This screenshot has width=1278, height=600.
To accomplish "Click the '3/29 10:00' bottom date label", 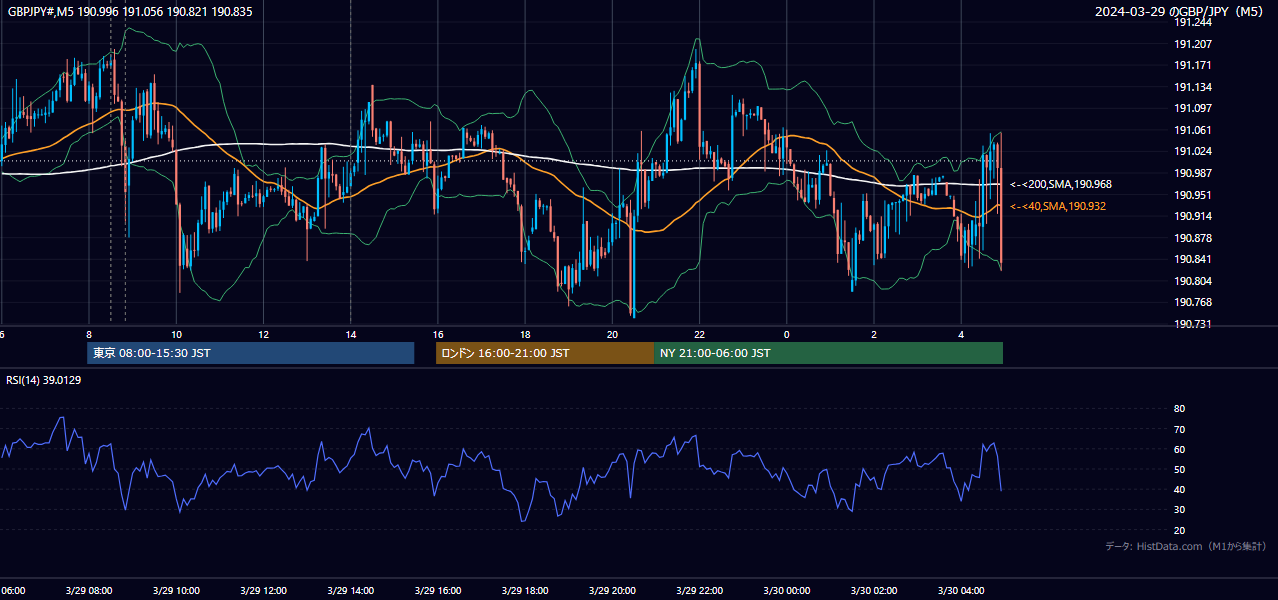I will (174, 590).
